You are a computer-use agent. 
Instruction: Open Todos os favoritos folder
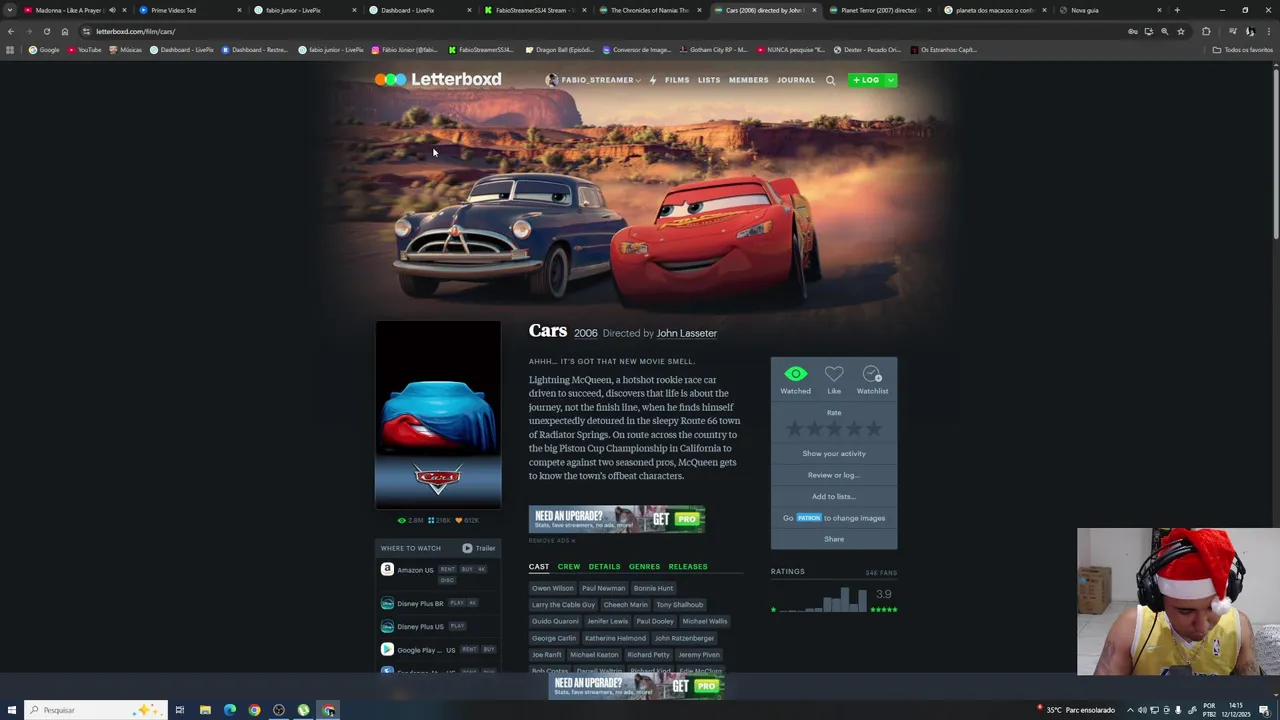click(1243, 49)
